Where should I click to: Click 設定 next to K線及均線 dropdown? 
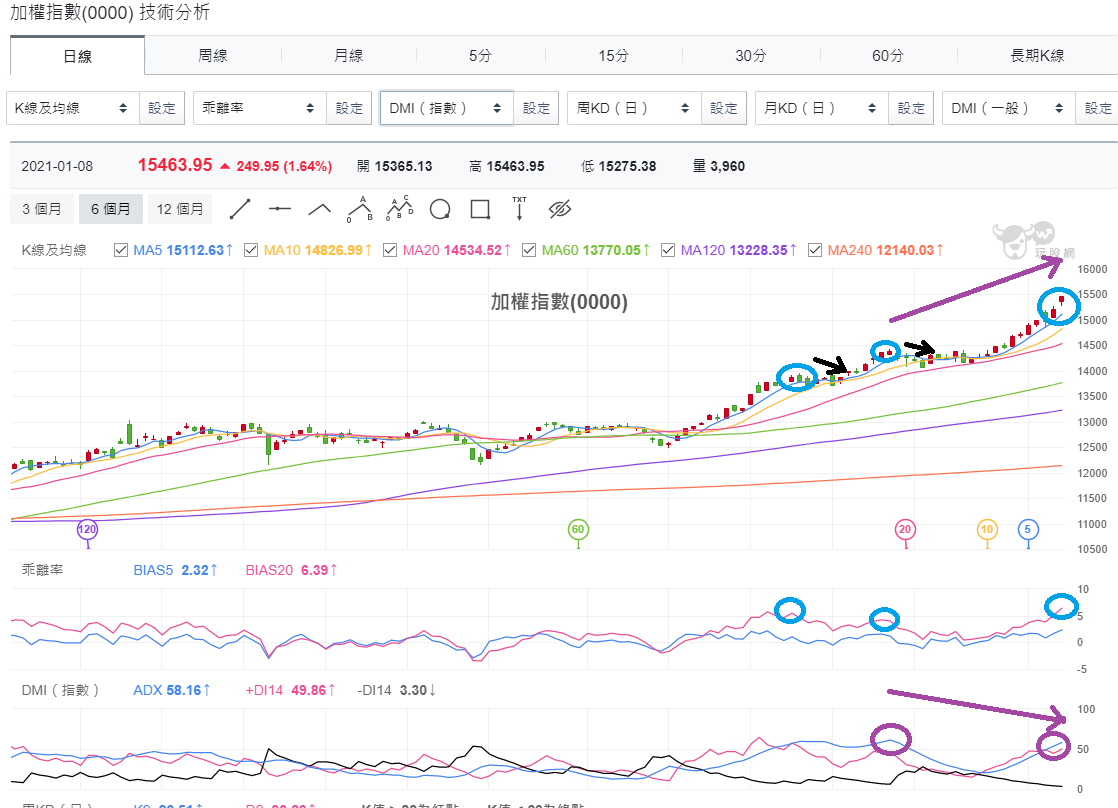point(162,108)
